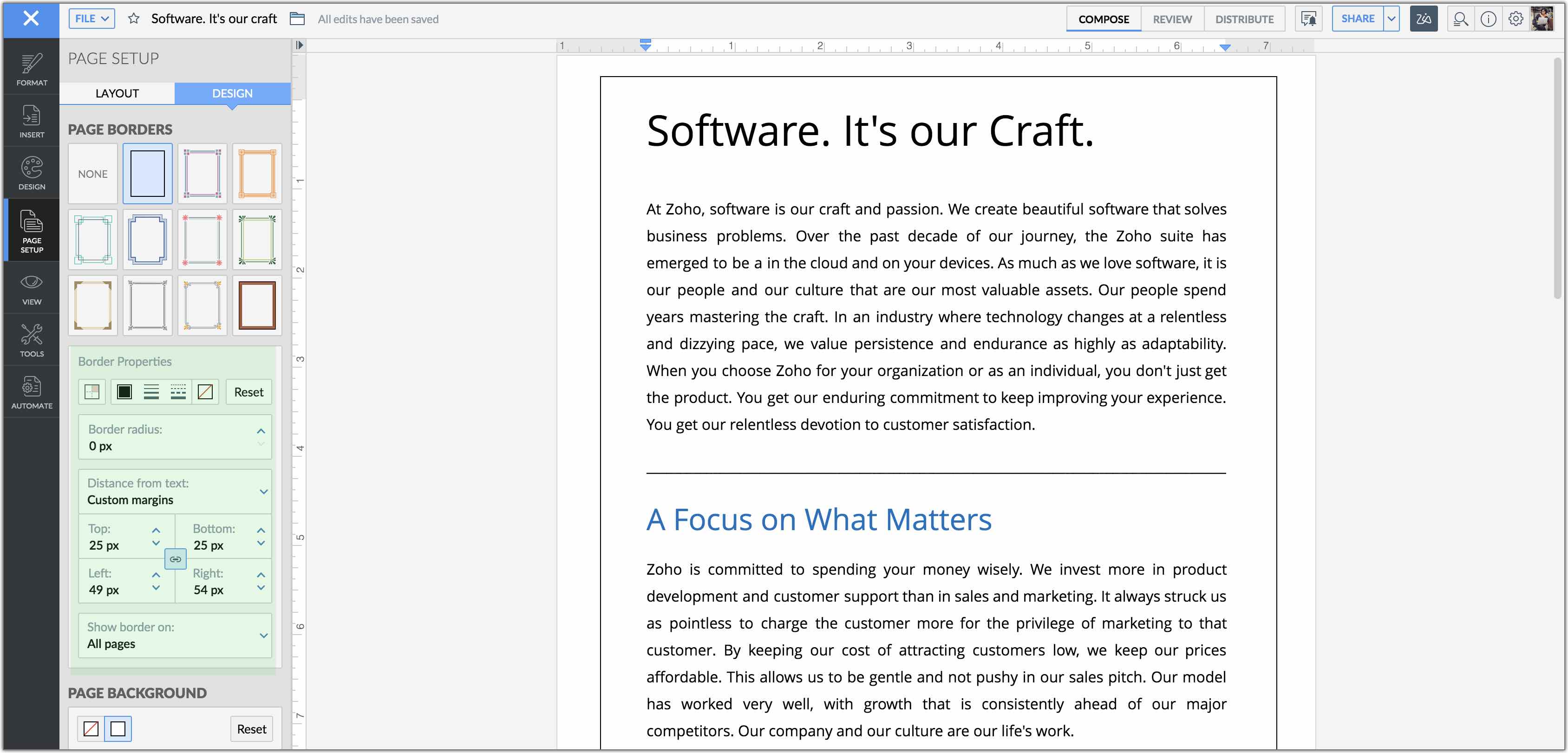Viewport: 1568px width, 753px height.
Task: Toggle the linked margins chain icon
Action: tap(175, 558)
